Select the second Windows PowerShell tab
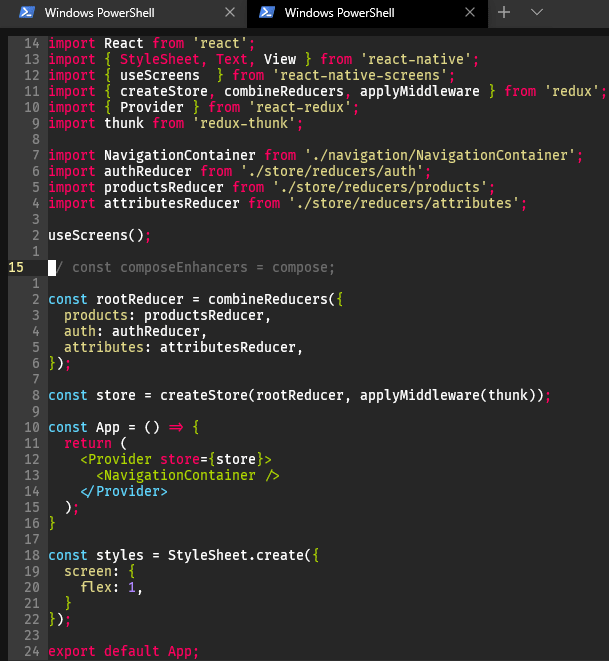The height and width of the screenshot is (661, 609). click(367, 13)
